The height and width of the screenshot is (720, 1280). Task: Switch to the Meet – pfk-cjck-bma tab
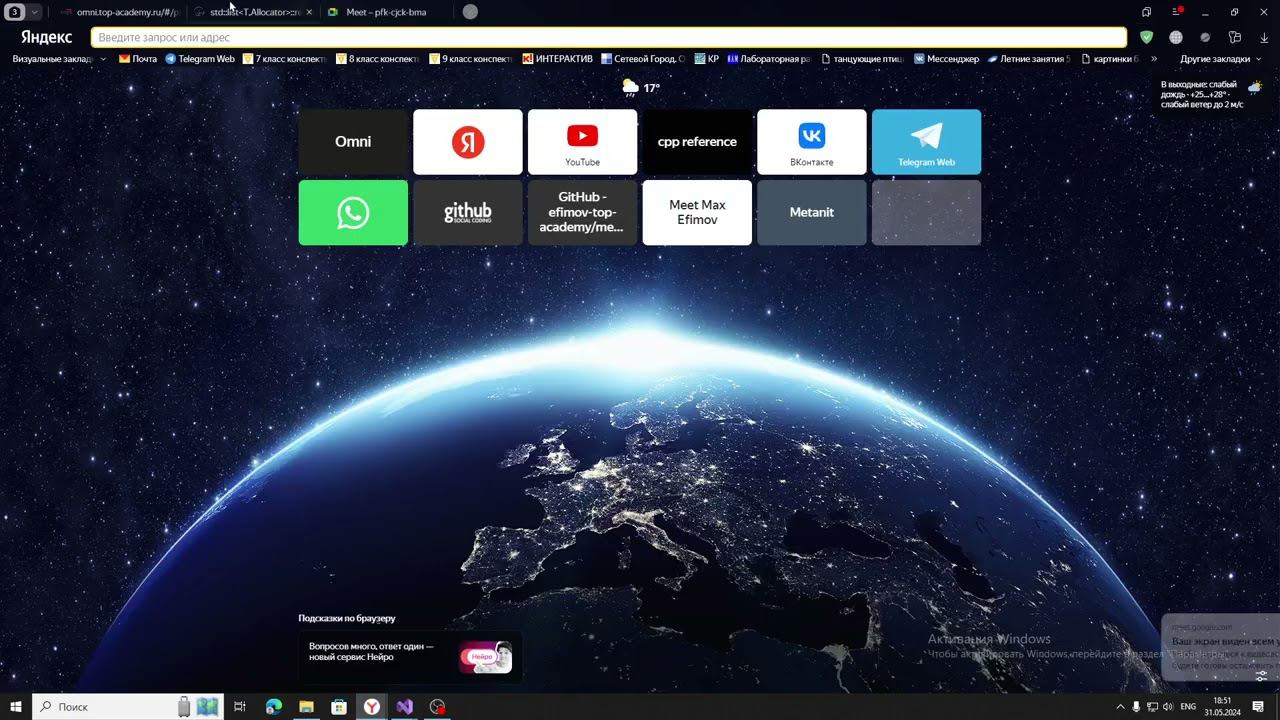click(386, 12)
